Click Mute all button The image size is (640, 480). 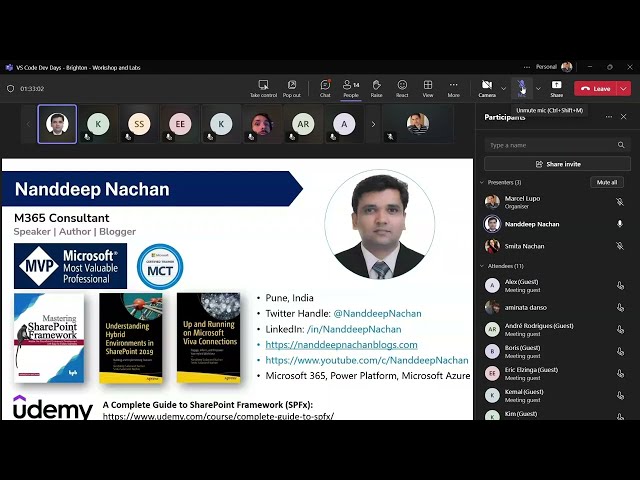607,182
